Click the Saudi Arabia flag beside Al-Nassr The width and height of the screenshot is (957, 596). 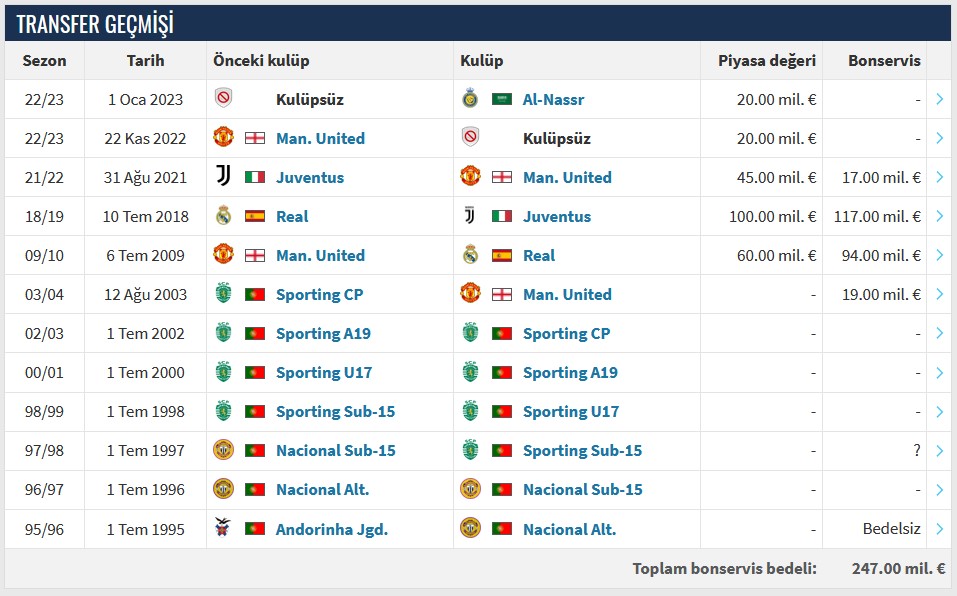click(501, 99)
